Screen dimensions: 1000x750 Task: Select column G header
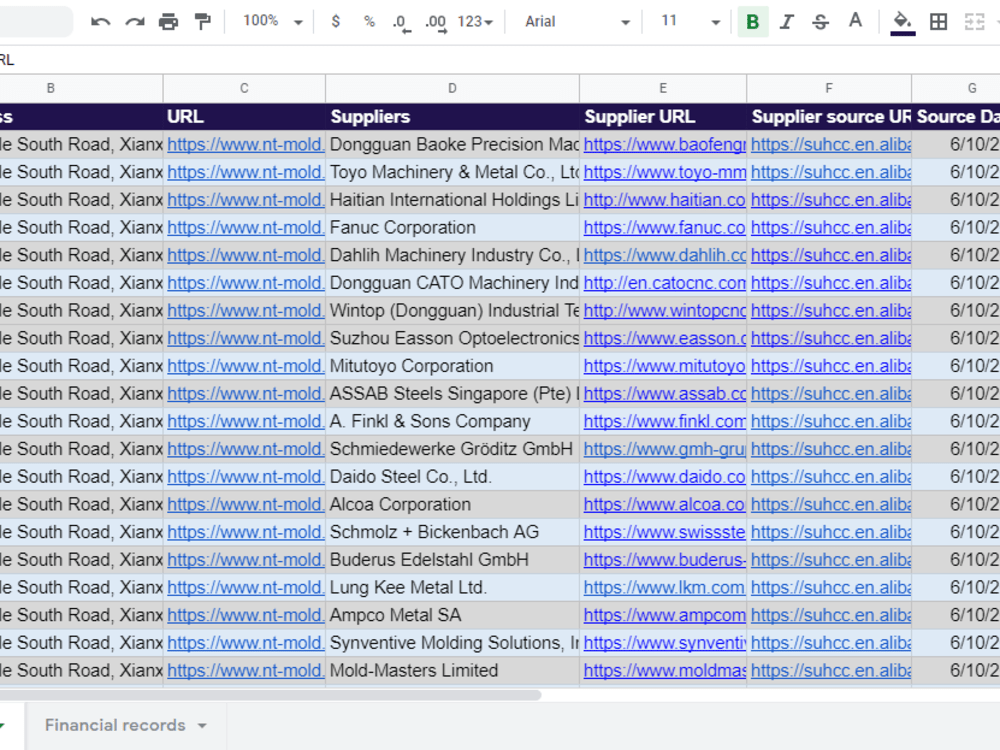[955, 89]
